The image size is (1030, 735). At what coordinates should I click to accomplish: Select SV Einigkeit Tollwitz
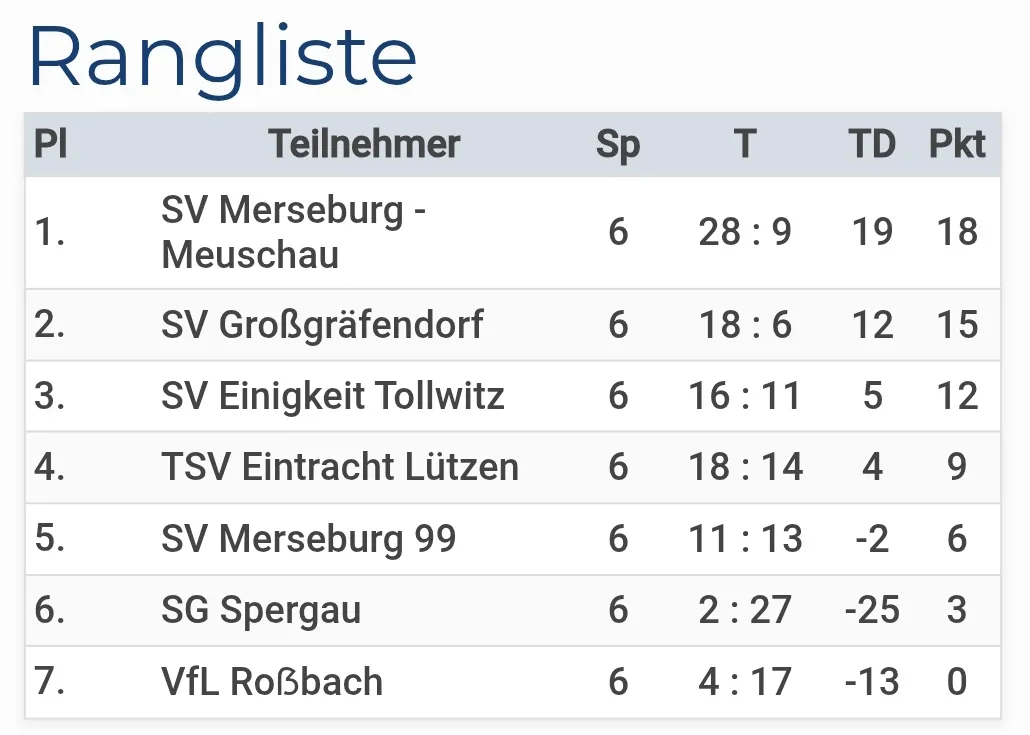[x=332, y=396]
